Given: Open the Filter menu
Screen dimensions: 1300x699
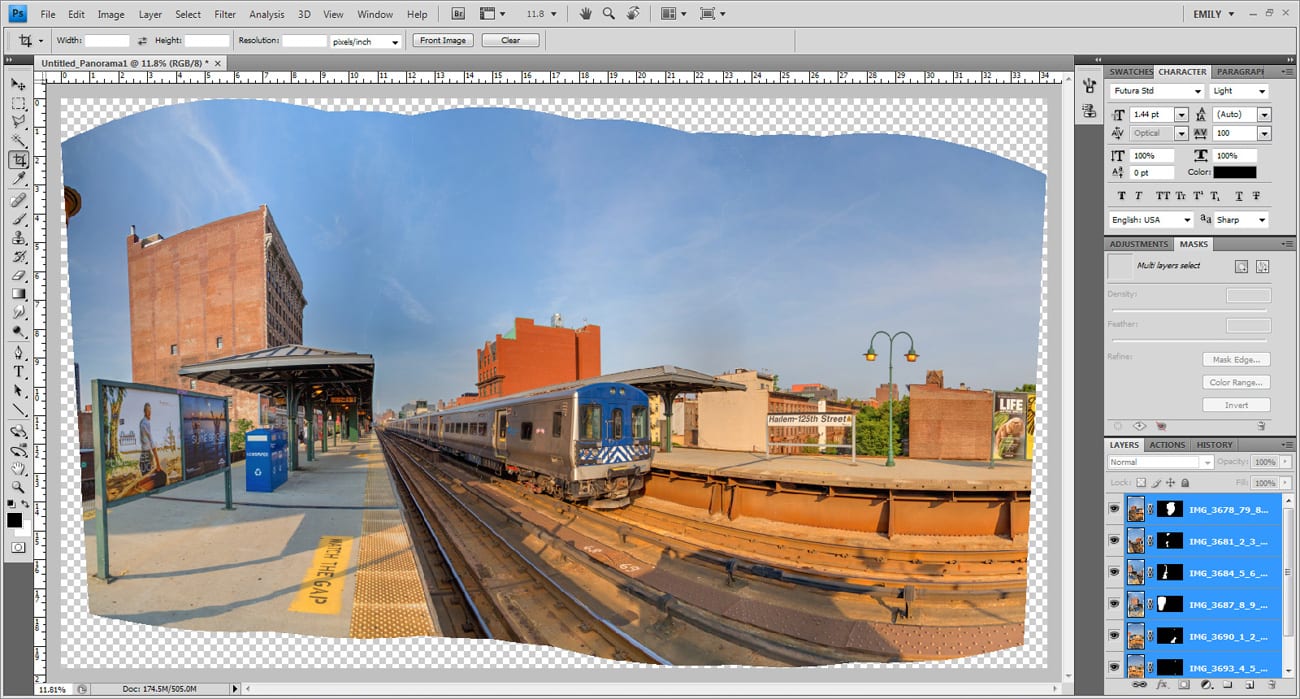Looking at the screenshot, I should click(225, 14).
